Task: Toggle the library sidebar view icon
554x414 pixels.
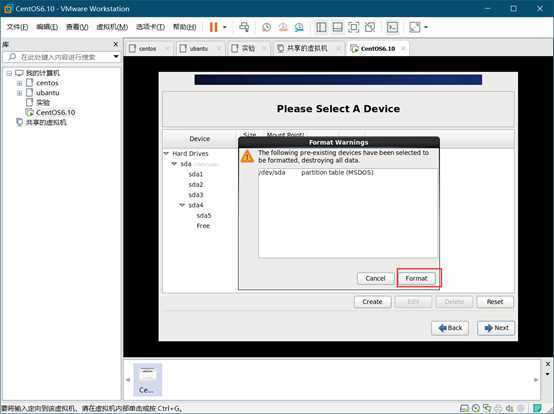Action: coord(321,27)
